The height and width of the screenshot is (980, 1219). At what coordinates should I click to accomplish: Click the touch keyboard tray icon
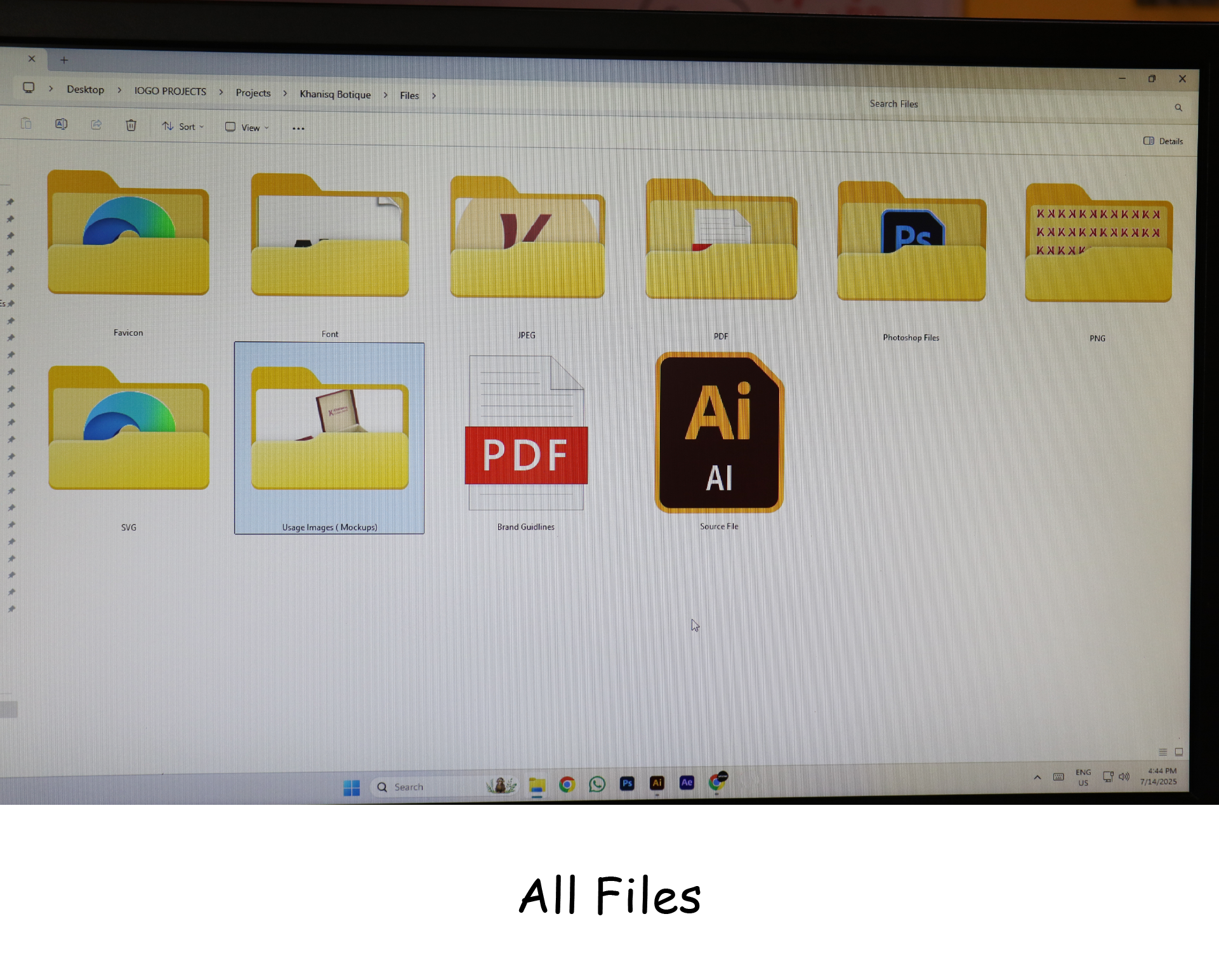pos(1058,777)
